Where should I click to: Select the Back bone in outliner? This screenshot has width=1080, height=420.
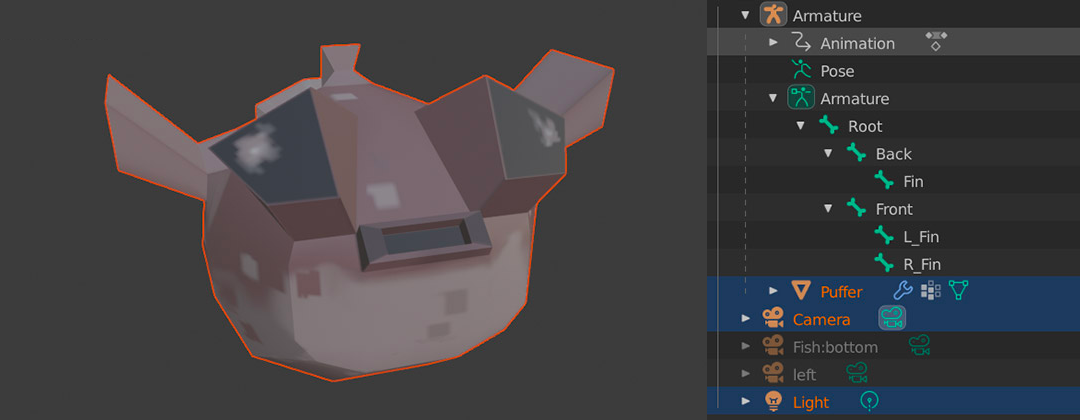coord(893,154)
